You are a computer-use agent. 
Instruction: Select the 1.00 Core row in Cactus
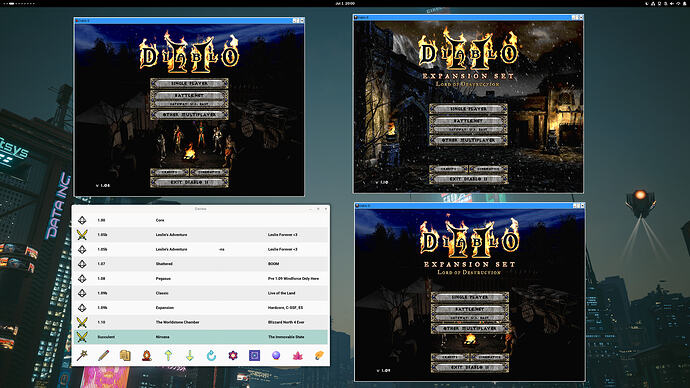pos(201,220)
